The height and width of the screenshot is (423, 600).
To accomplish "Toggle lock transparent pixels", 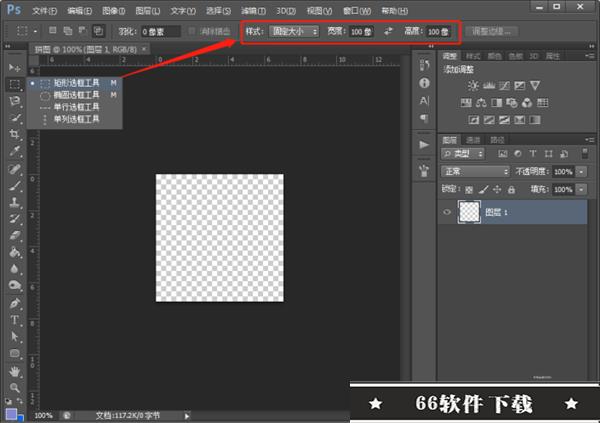I will point(469,189).
